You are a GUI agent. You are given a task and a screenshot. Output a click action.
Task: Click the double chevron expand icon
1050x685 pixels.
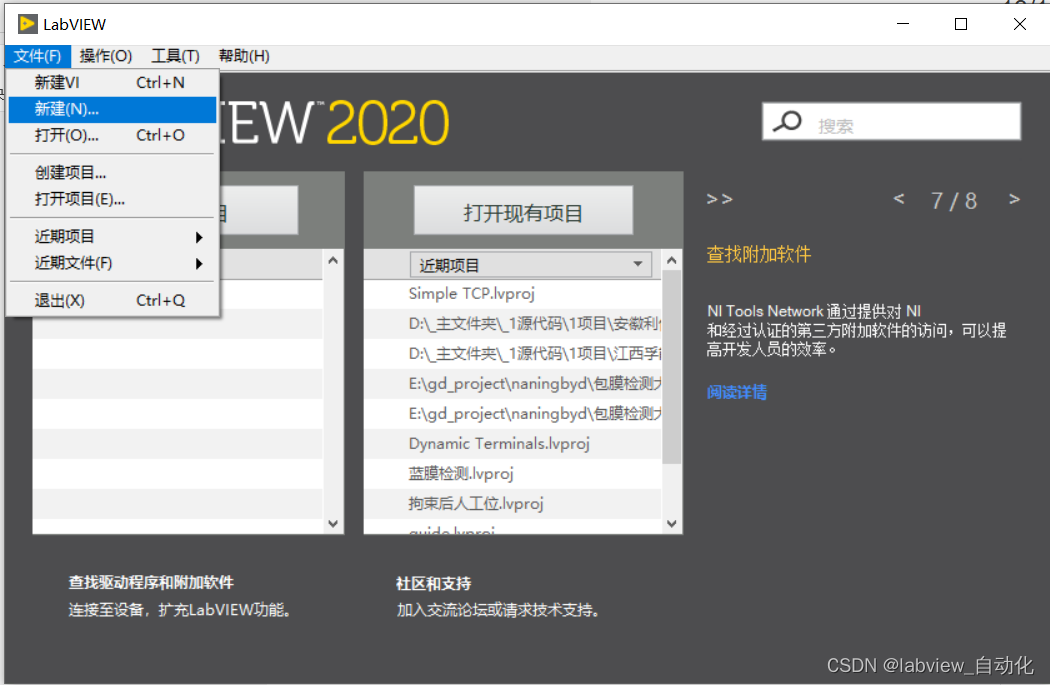(720, 199)
